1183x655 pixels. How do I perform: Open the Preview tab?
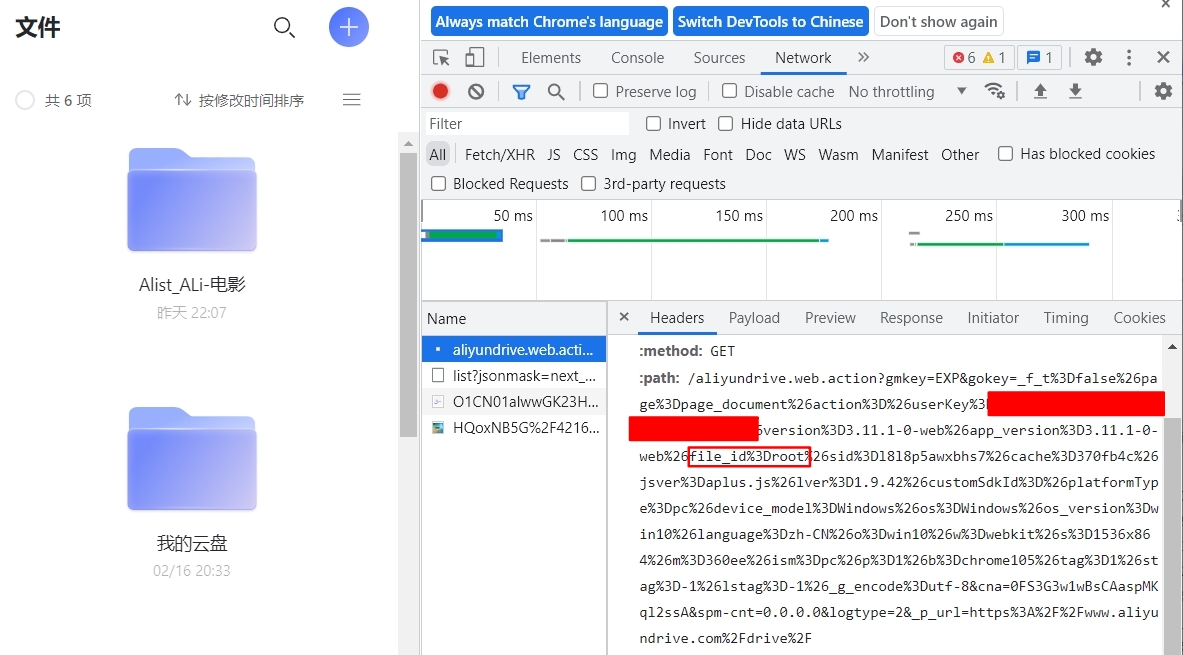(x=830, y=318)
